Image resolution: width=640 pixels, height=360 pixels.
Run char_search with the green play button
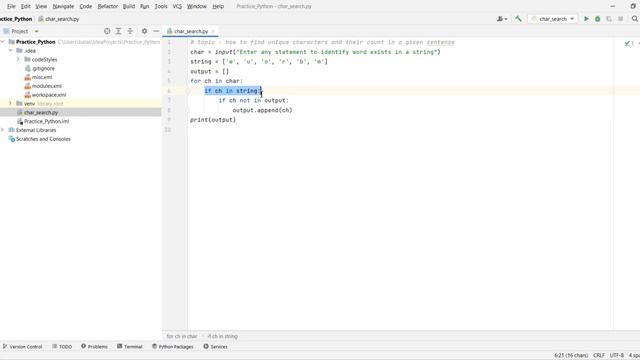(586, 19)
